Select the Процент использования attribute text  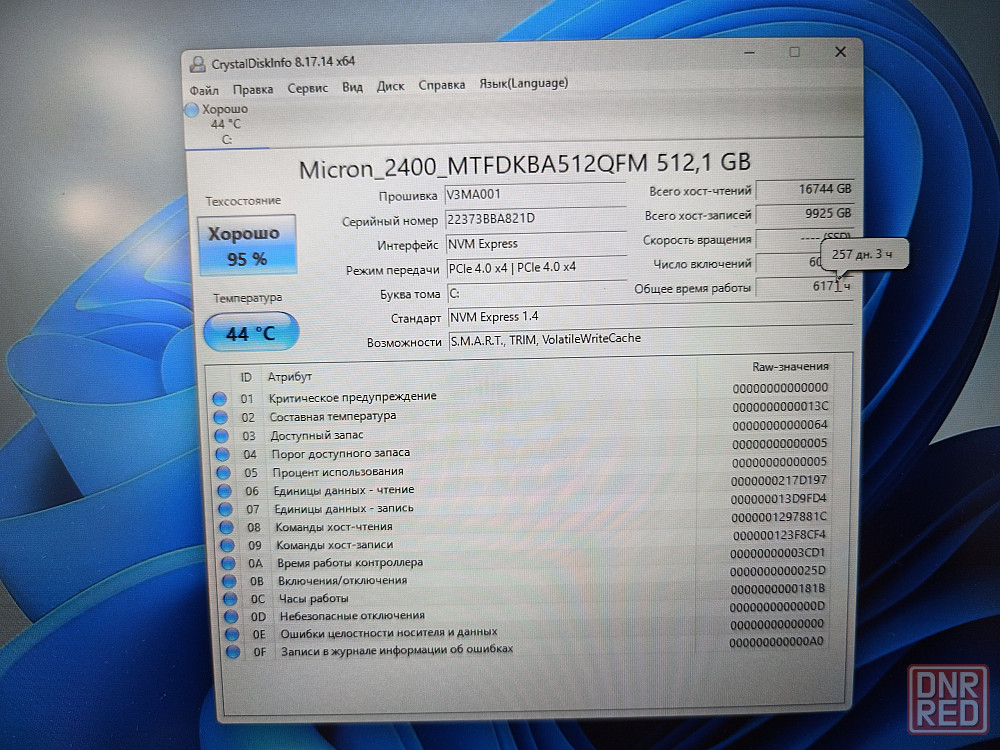click(338, 472)
